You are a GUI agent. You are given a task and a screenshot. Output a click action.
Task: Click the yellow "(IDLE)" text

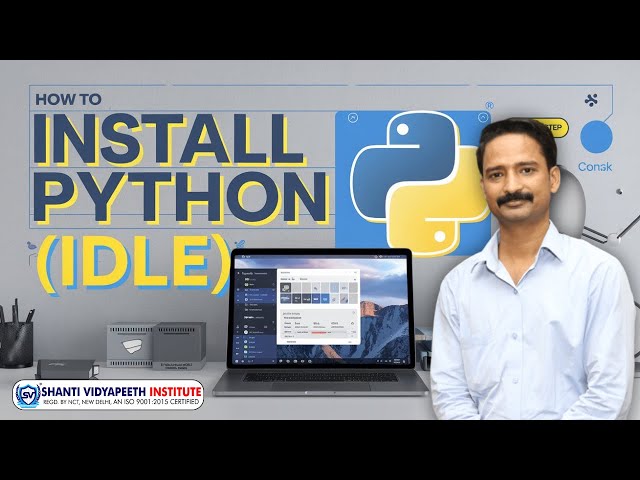(133, 263)
